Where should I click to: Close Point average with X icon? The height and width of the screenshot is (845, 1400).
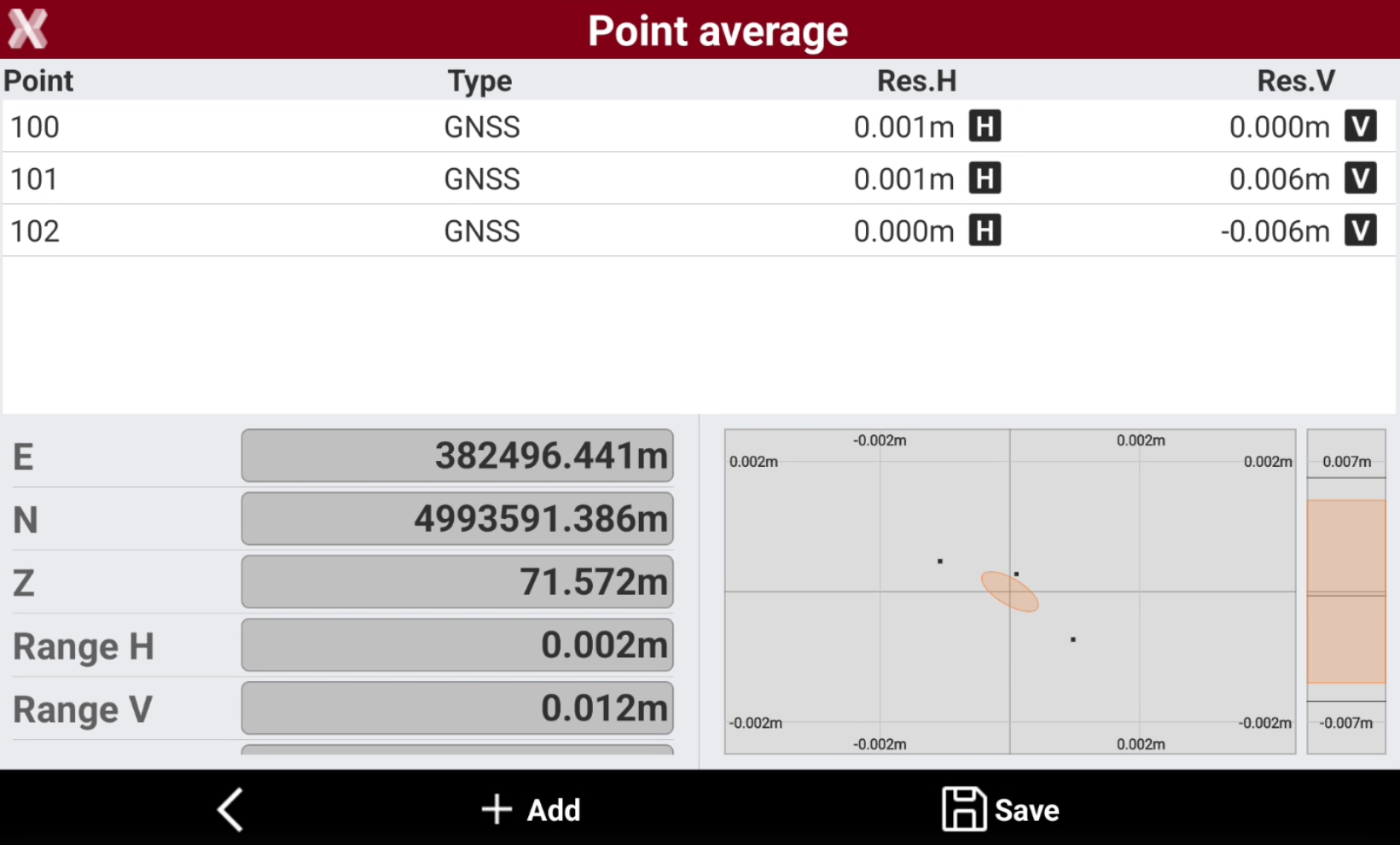(28, 29)
